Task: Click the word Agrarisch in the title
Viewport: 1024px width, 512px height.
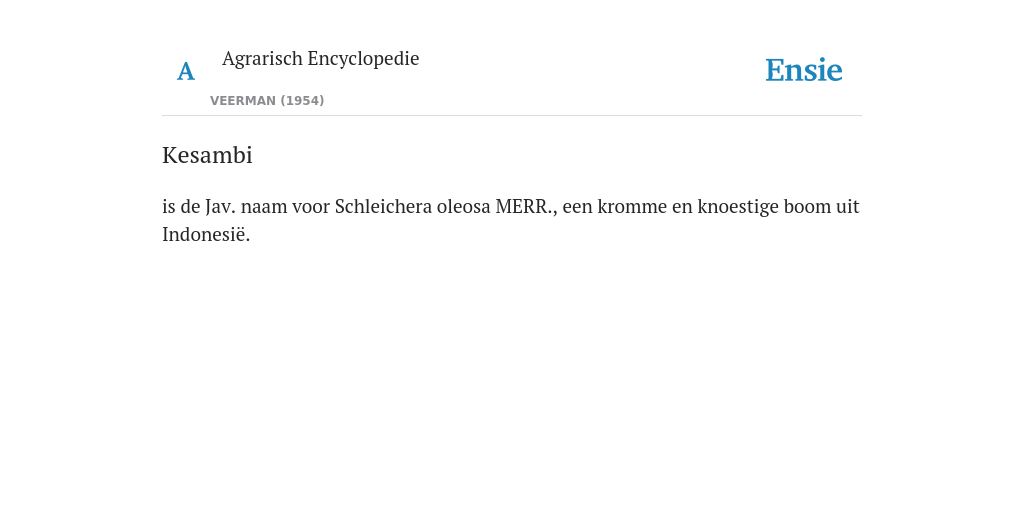Action: pyautogui.click(x=263, y=58)
